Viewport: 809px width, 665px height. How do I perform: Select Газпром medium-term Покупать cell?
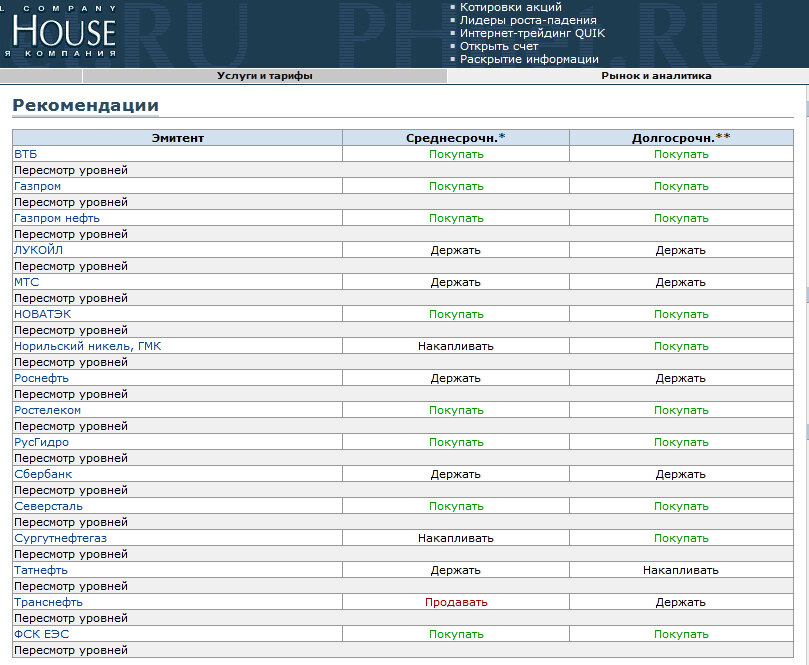coord(456,186)
